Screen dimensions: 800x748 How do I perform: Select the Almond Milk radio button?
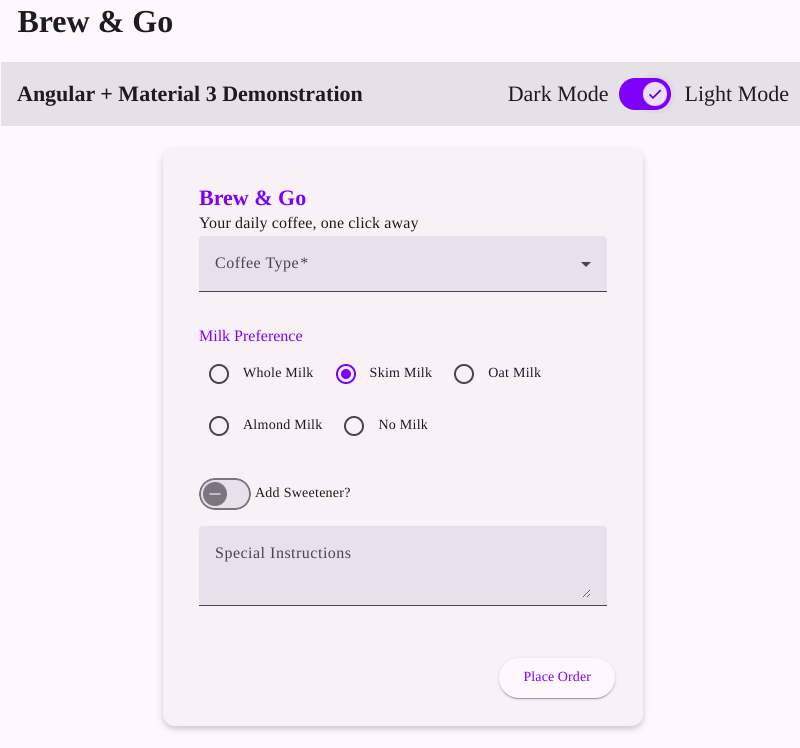click(219, 426)
